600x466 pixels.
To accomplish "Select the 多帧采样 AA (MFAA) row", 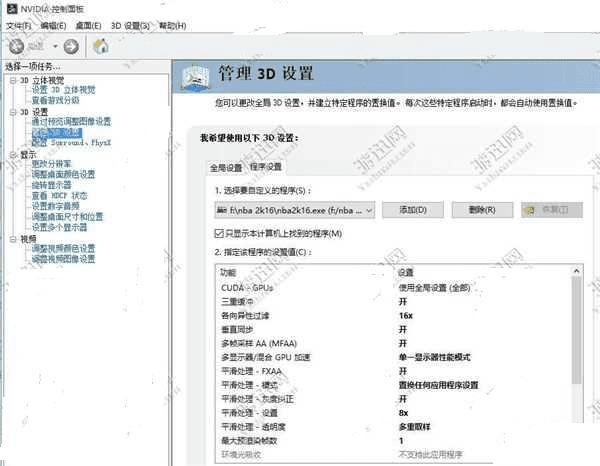I will pyautogui.click(x=393, y=344).
